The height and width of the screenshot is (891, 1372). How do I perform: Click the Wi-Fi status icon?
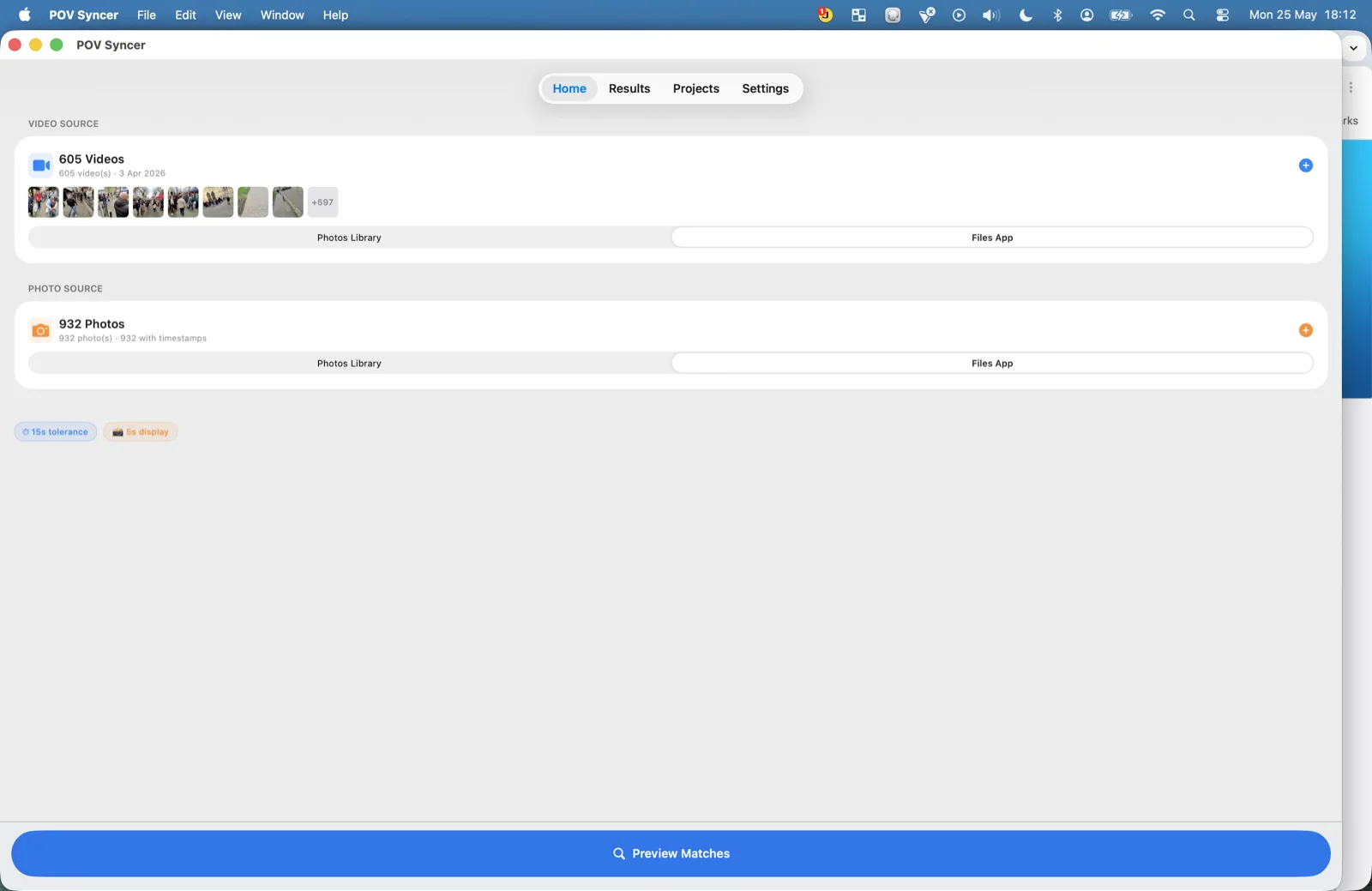coord(1158,15)
